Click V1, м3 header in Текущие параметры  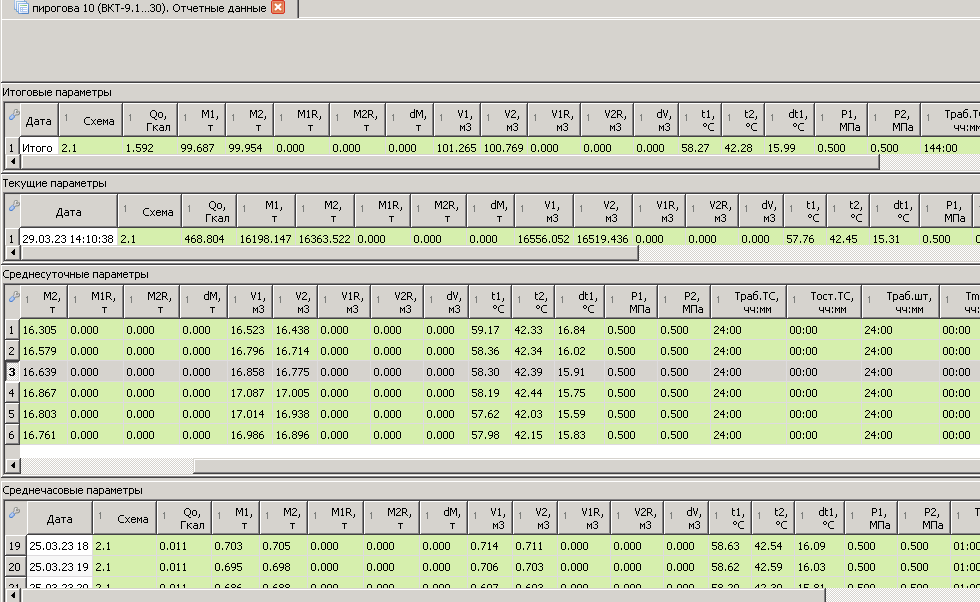coord(544,212)
